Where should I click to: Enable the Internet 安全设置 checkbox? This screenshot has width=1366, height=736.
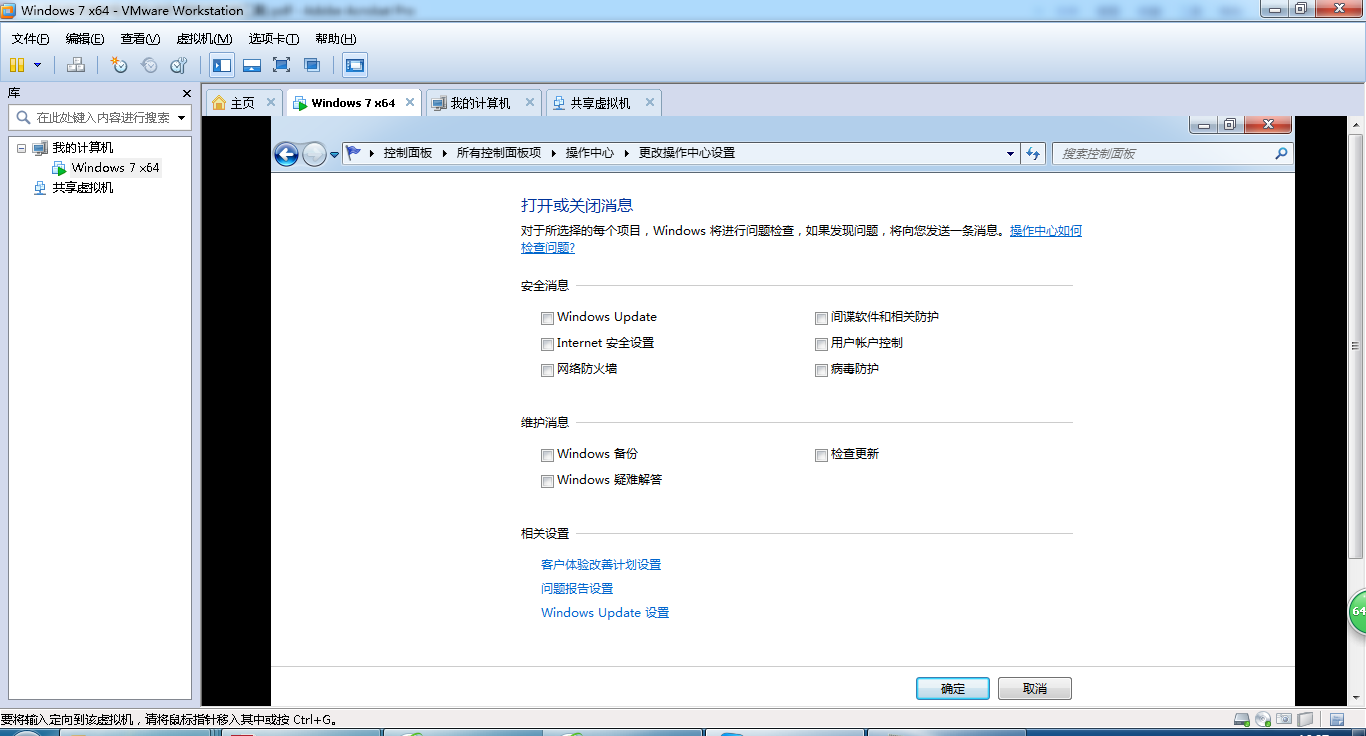[x=547, y=344]
